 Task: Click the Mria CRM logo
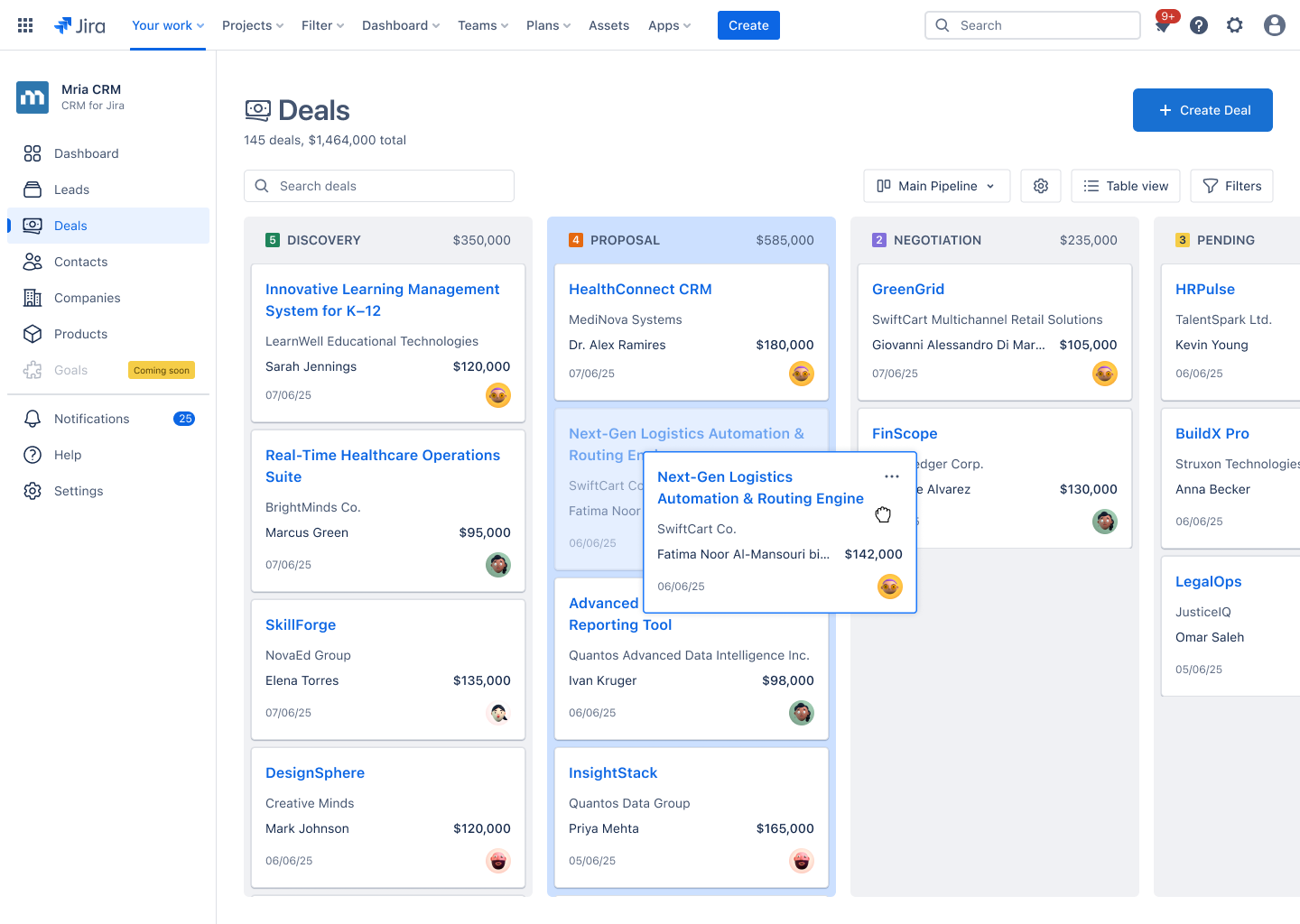point(32,97)
